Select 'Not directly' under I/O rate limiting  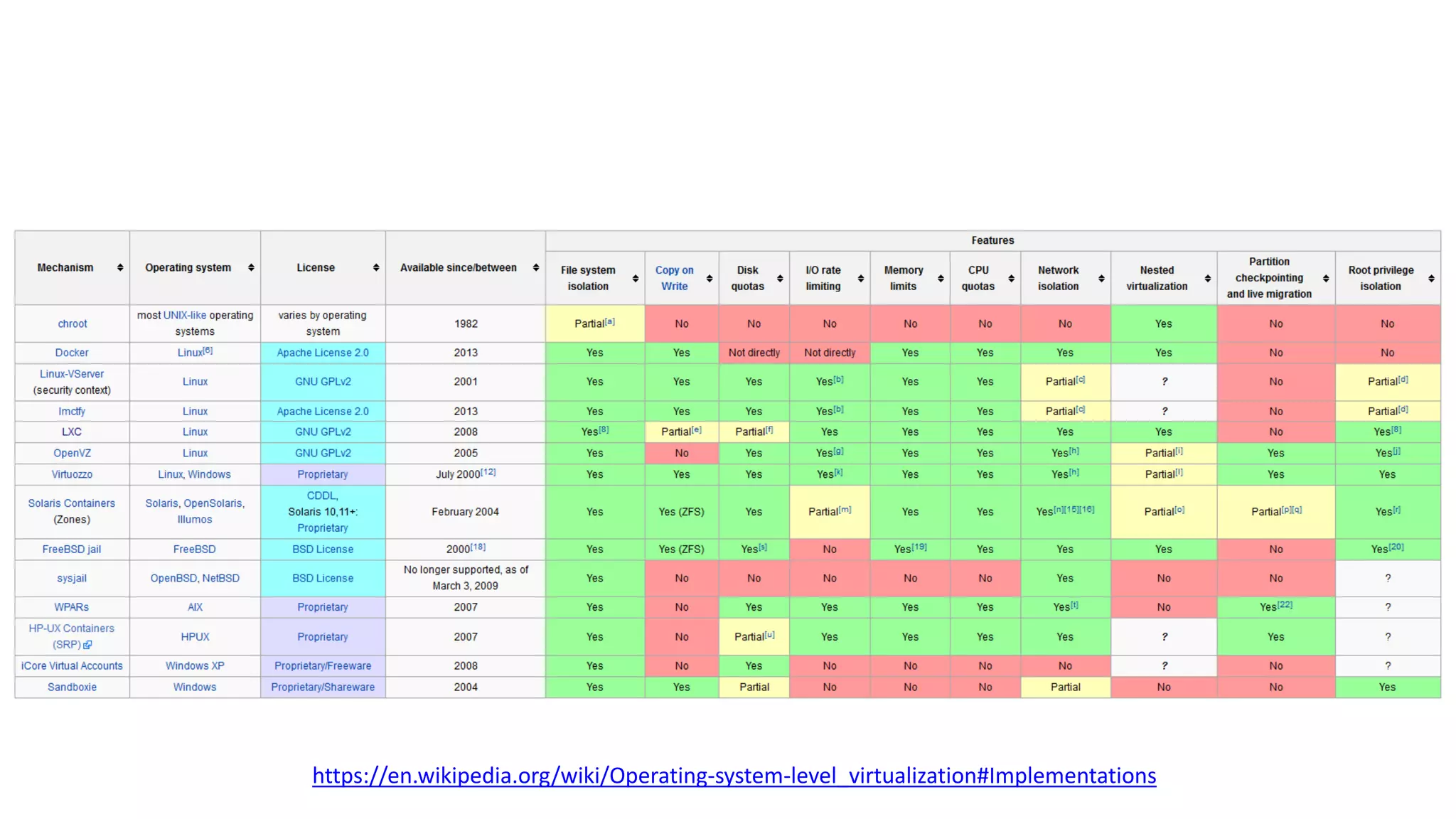(830, 353)
